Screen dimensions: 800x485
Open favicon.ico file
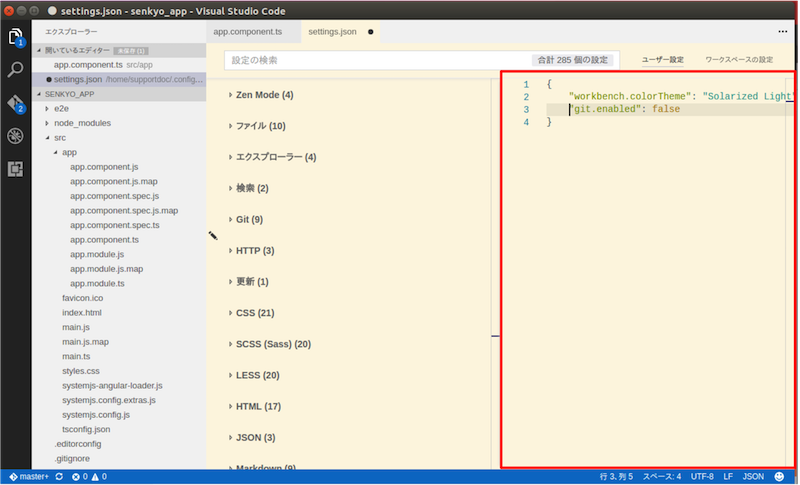tap(82, 298)
